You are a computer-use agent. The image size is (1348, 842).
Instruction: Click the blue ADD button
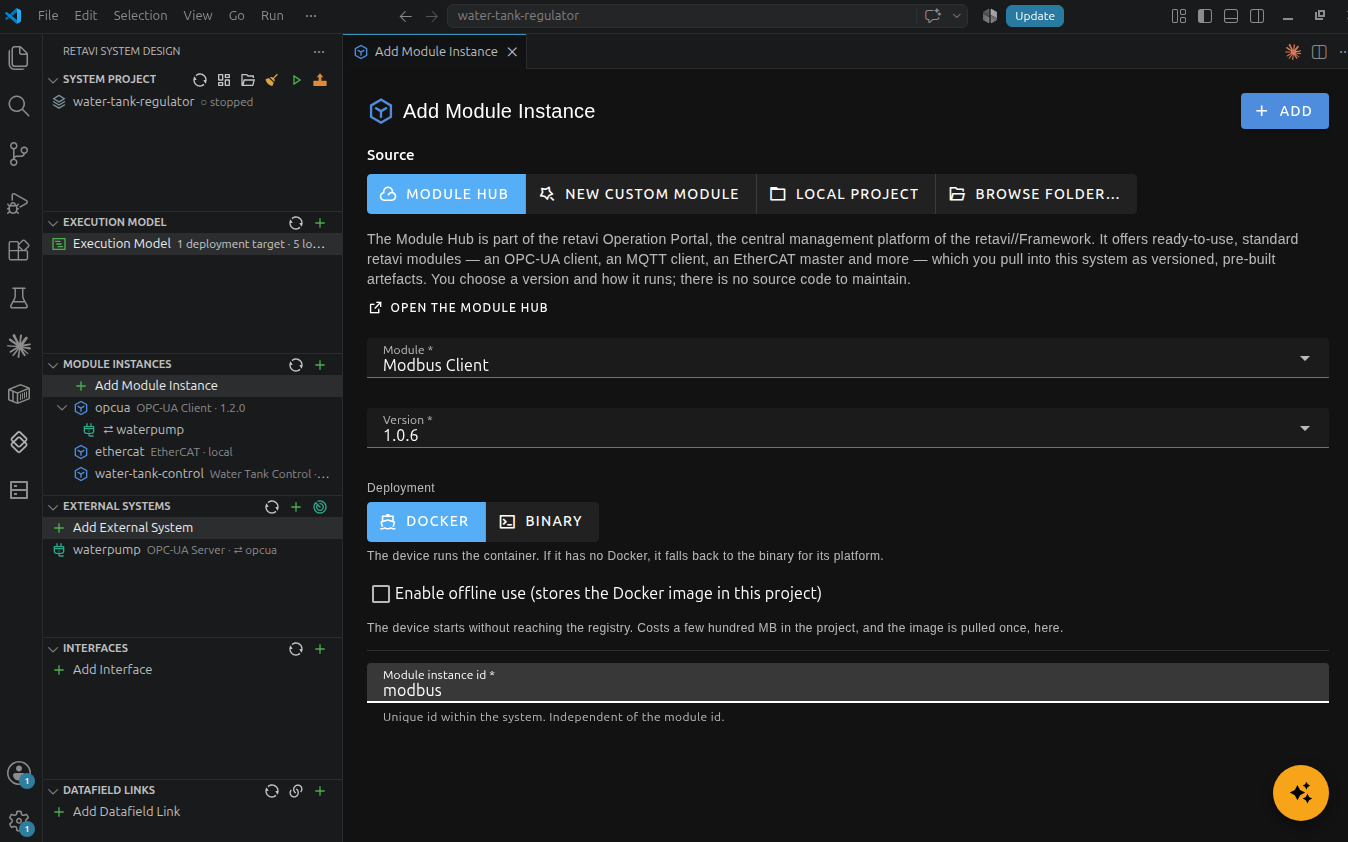coord(1285,111)
